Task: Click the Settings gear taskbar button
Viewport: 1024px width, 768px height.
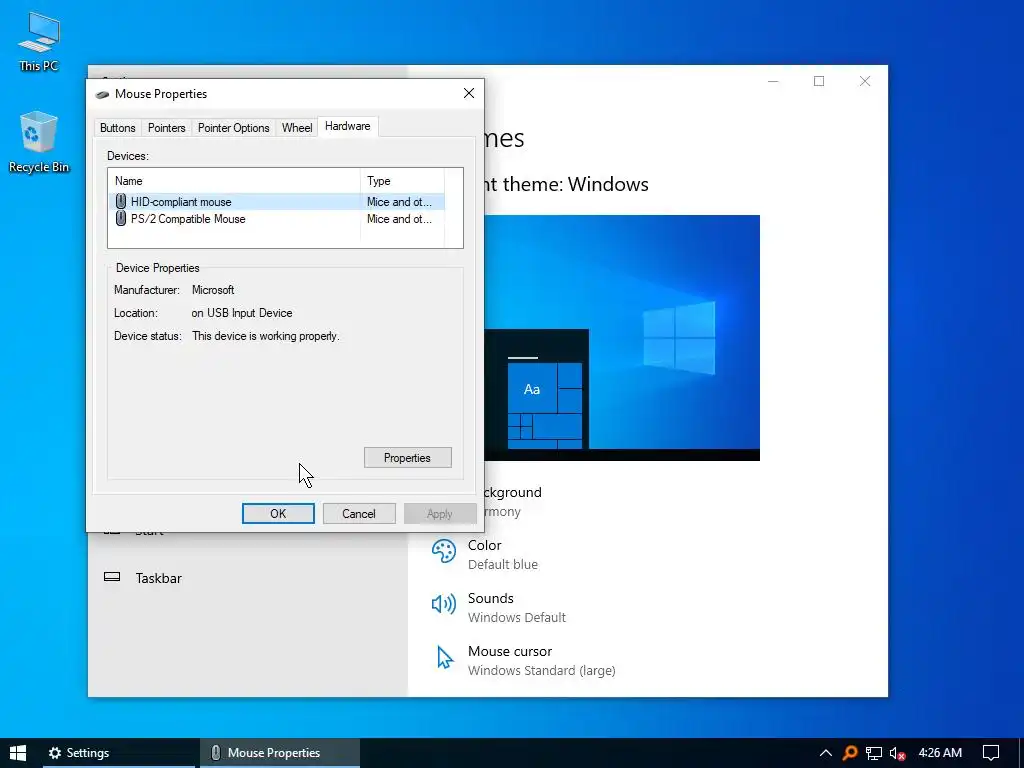Action: 119,753
